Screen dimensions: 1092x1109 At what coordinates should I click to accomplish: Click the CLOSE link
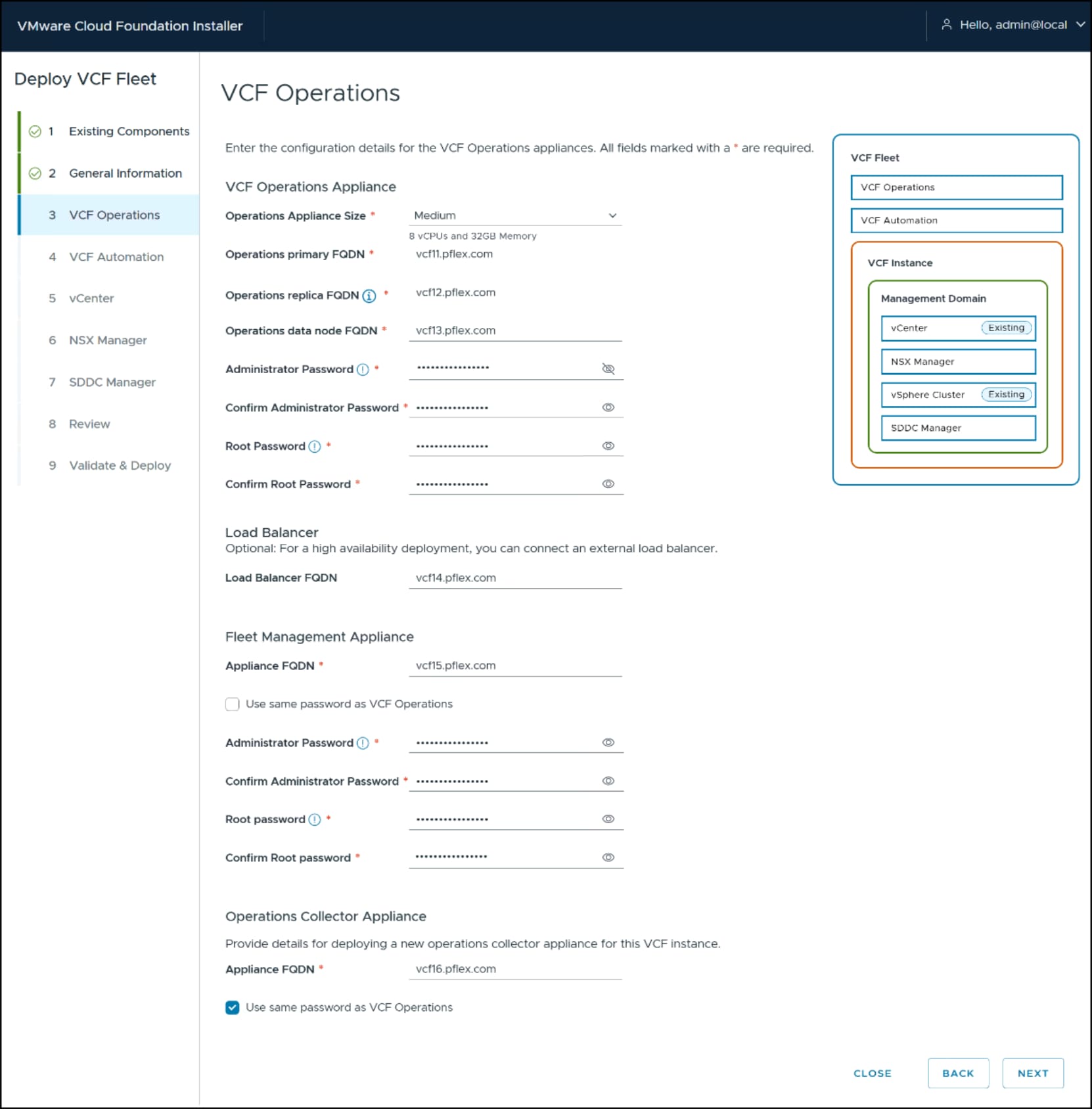coord(873,1074)
